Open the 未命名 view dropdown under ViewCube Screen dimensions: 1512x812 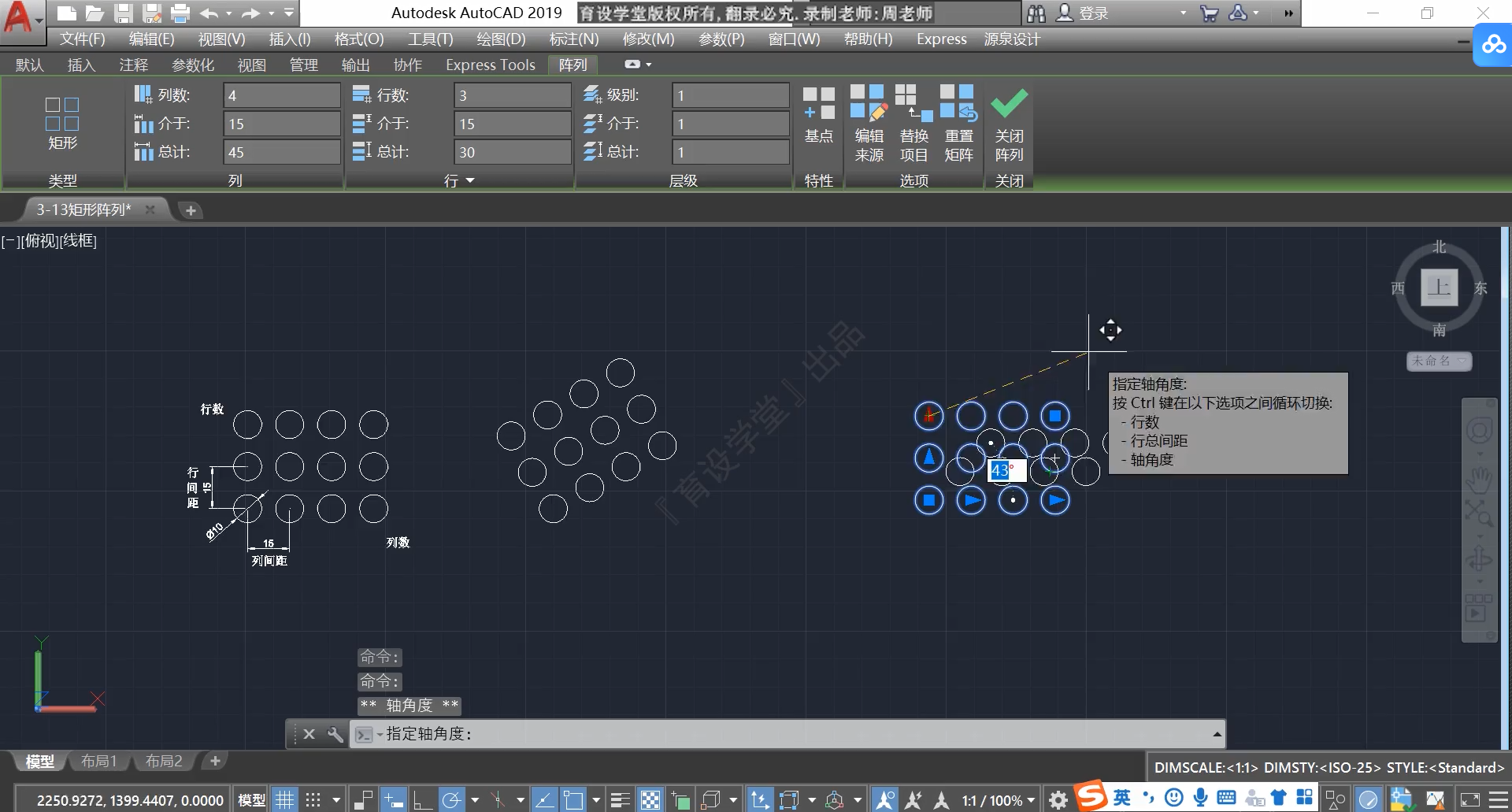(x=1439, y=361)
